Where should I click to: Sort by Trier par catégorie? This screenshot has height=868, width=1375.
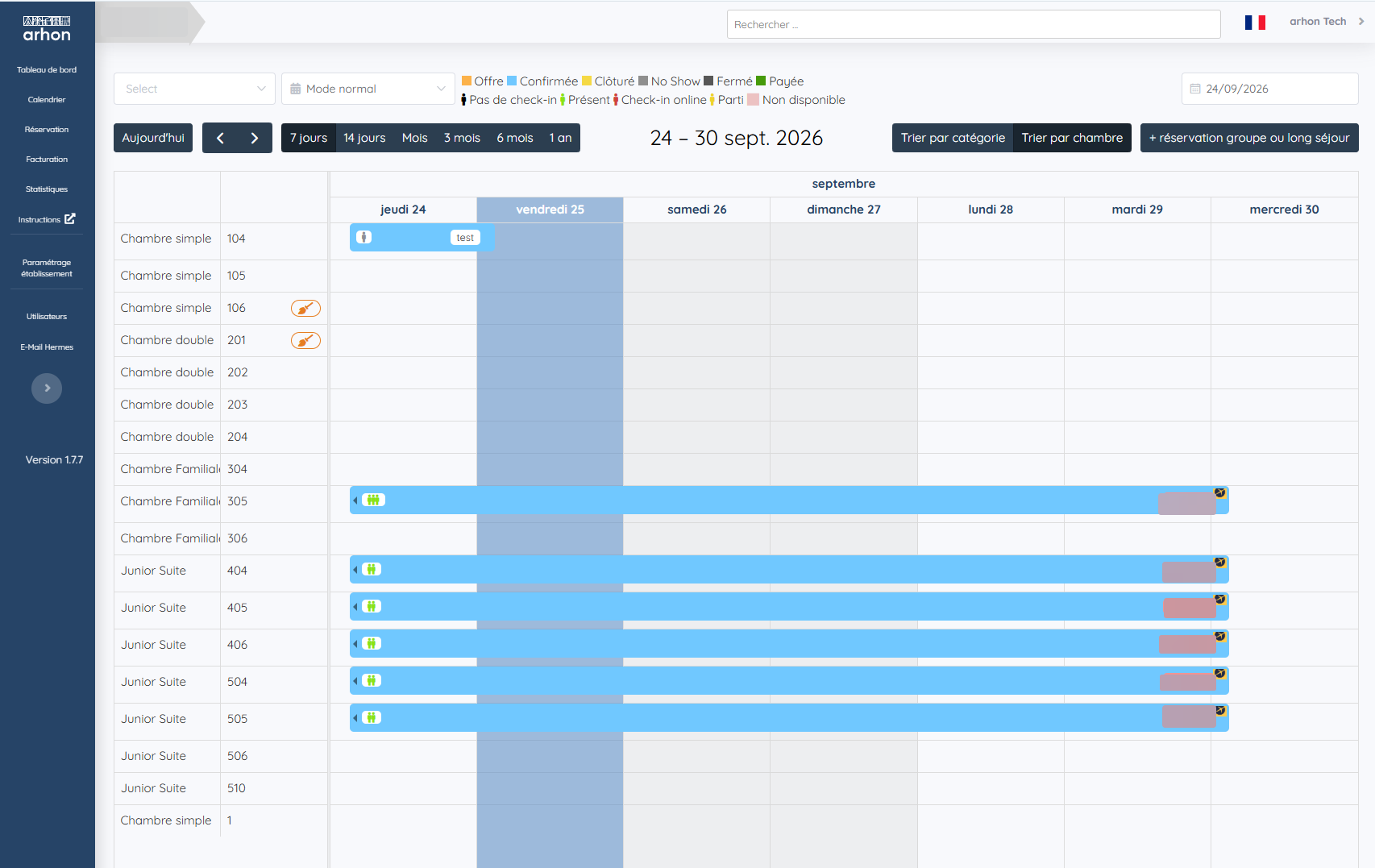953,138
